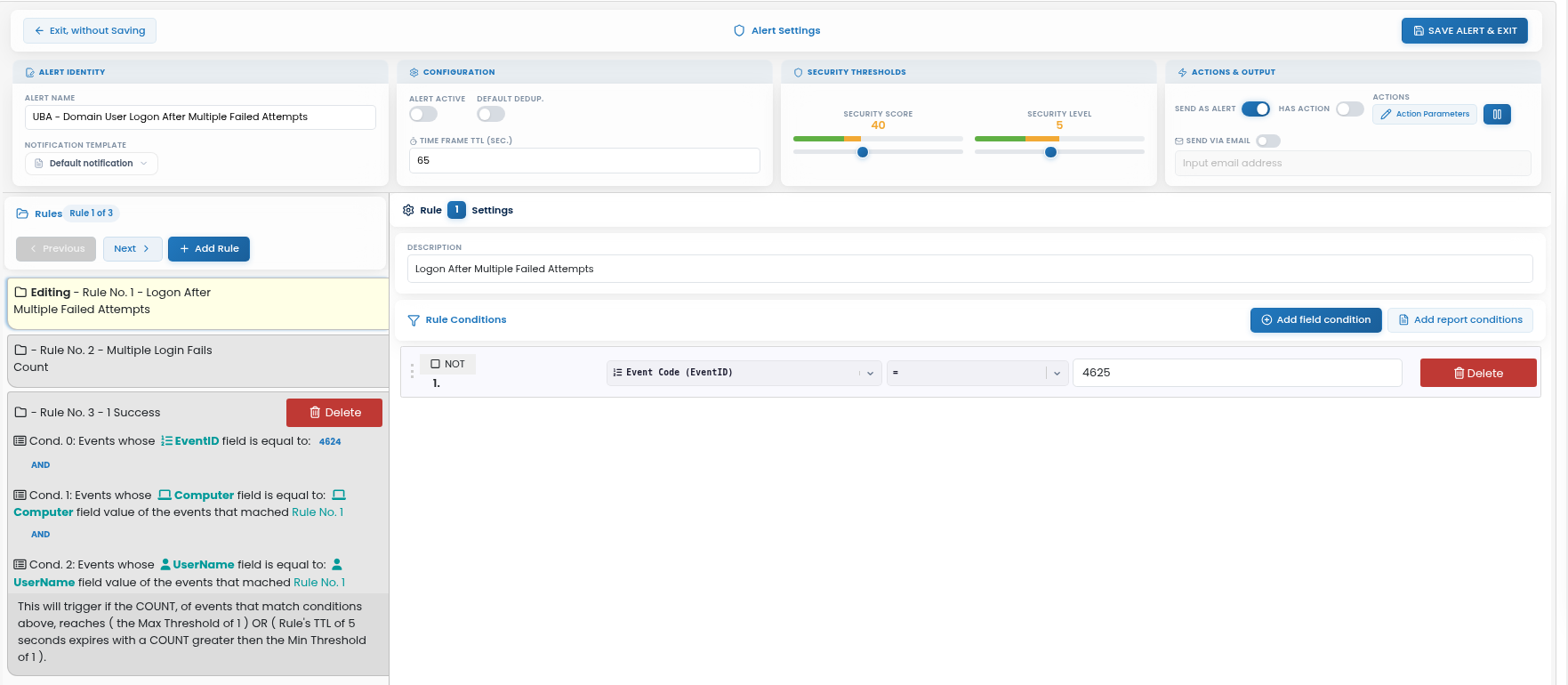The image size is (1568, 685).
Task: Enable the Alert Active toggle
Action: coord(423,114)
